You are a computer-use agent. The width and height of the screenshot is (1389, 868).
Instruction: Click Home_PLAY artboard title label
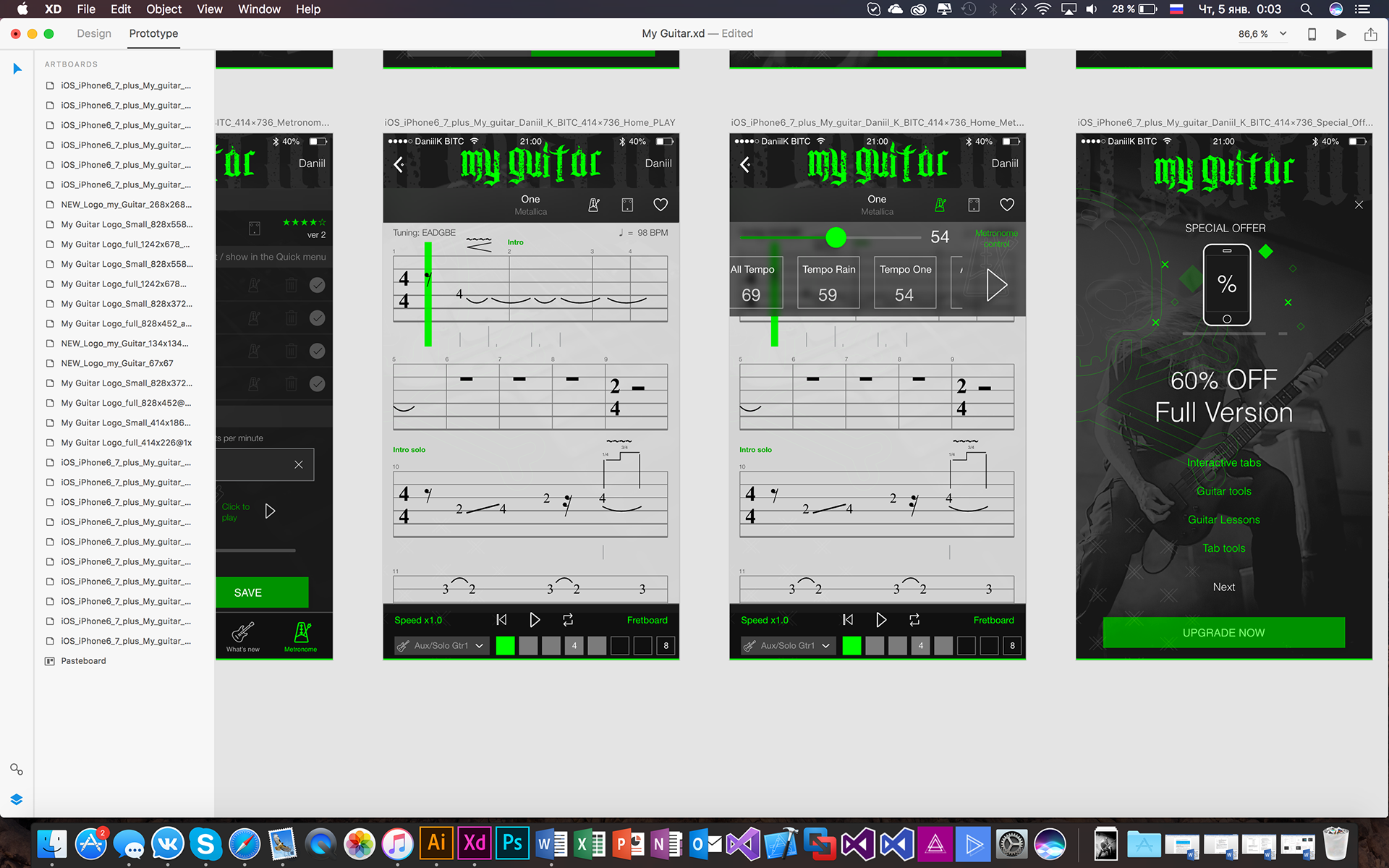click(x=530, y=122)
